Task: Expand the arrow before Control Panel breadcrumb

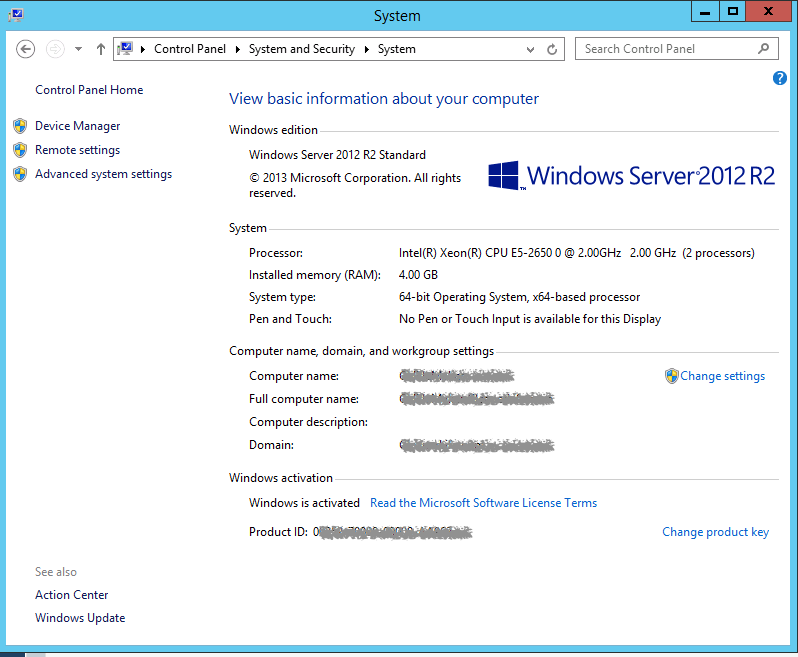Action: [143, 49]
